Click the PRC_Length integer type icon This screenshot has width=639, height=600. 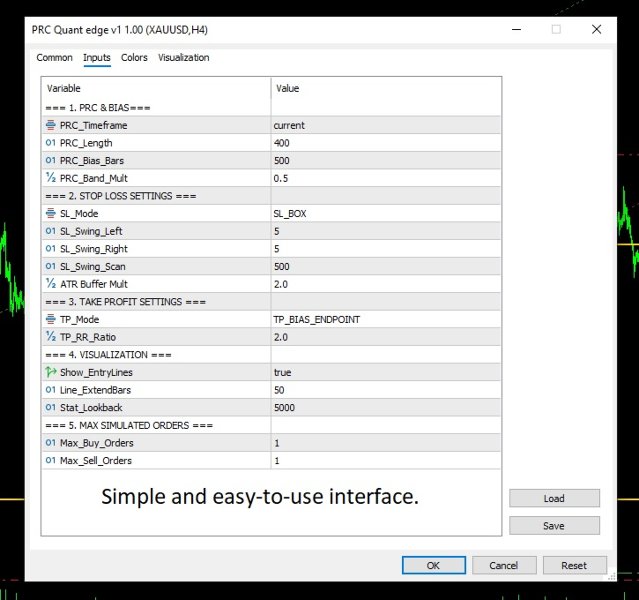50,143
